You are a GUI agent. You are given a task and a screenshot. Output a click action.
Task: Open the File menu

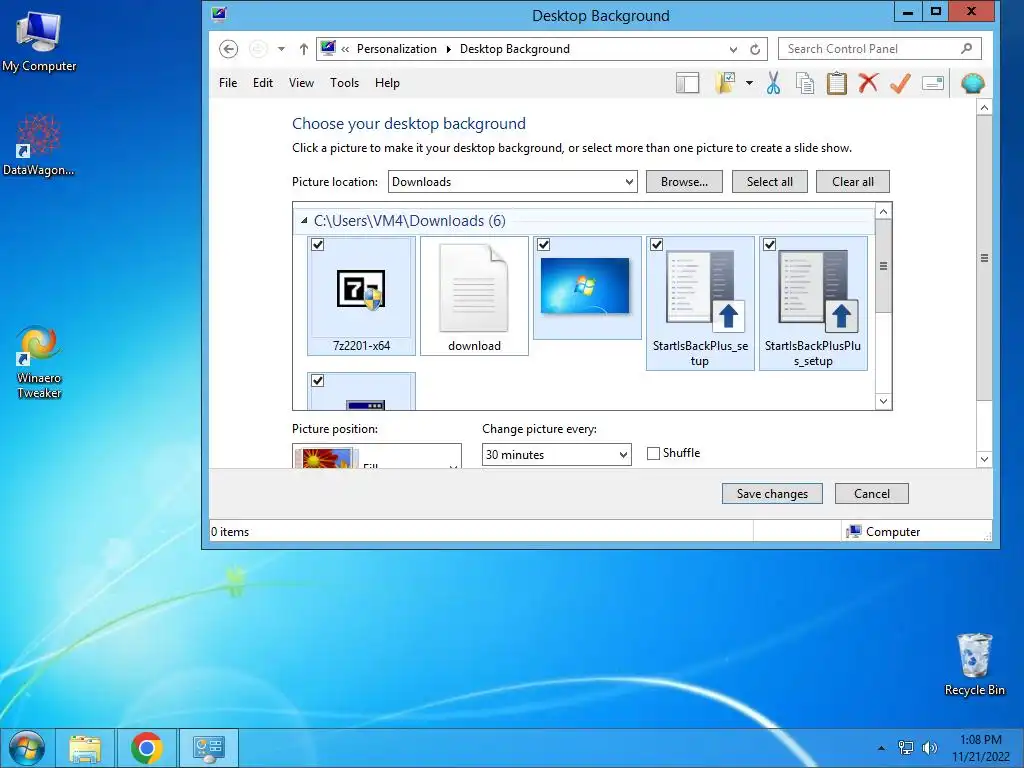[x=228, y=83]
